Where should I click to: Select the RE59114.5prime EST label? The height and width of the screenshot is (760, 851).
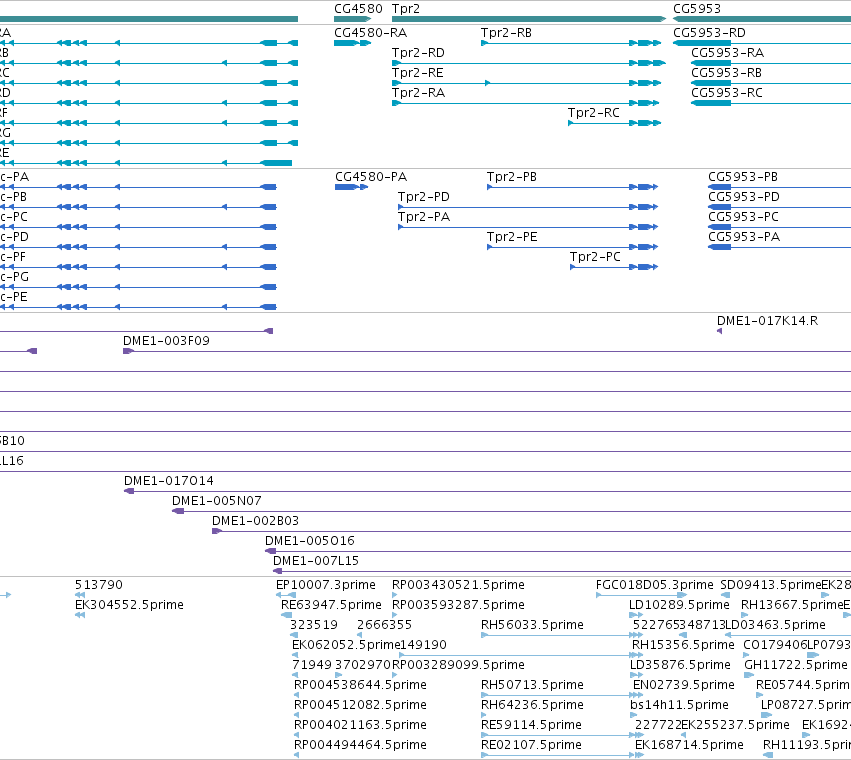[x=531, y=725]
